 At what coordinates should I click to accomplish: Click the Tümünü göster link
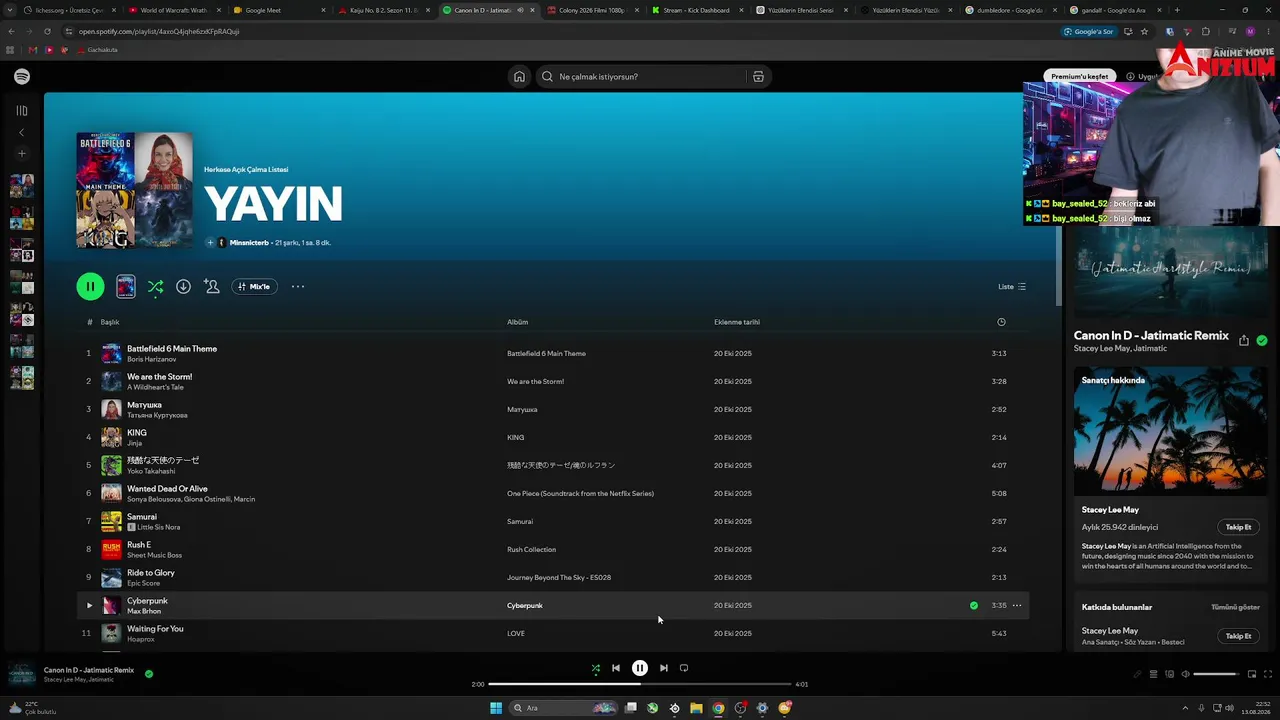1235,607
